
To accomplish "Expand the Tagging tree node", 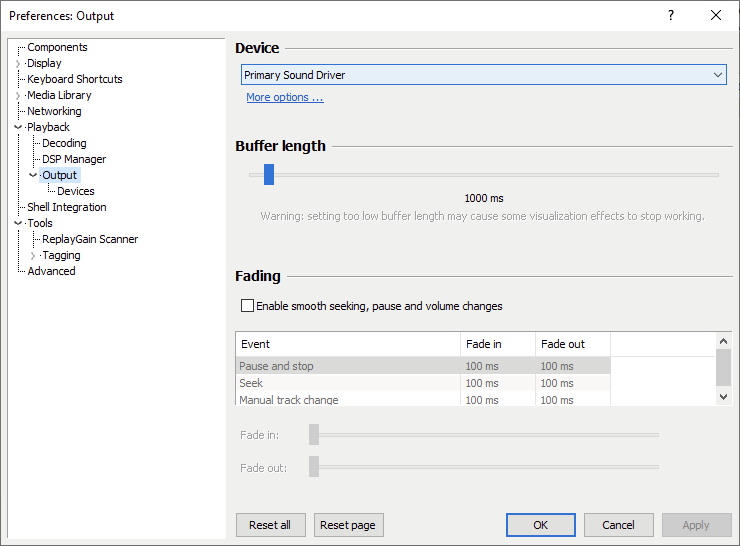I will (x=33, y=256).
